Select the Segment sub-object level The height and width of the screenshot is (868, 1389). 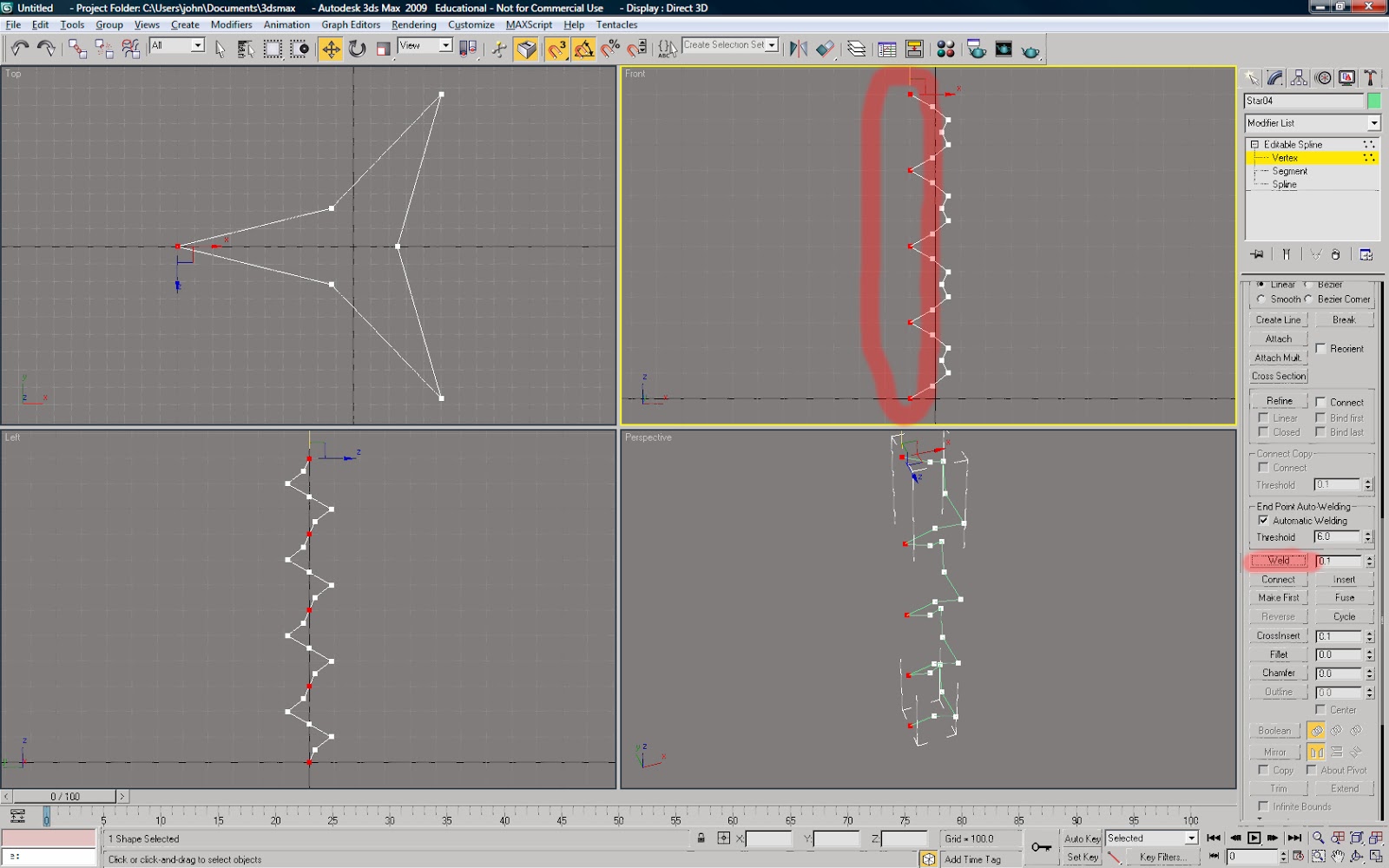click(1290, 171)
